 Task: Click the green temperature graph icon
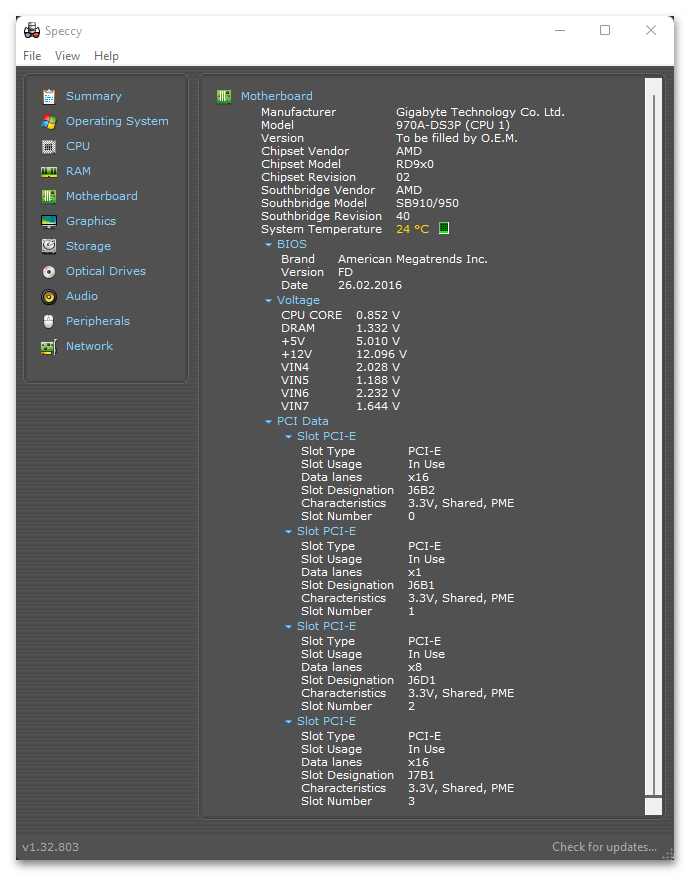pyautogui.click(x=444, y=228)
